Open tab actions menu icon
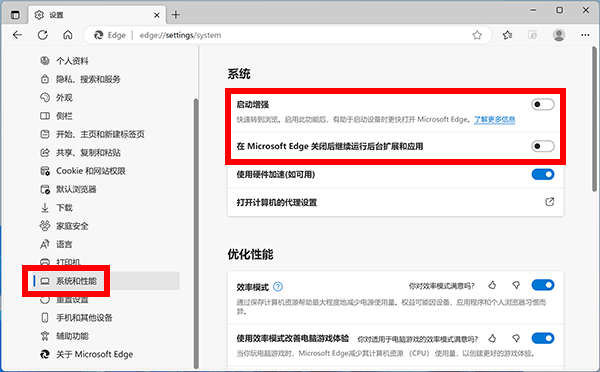The width and height of the screenshot is (600, 372). coord(15,15)
